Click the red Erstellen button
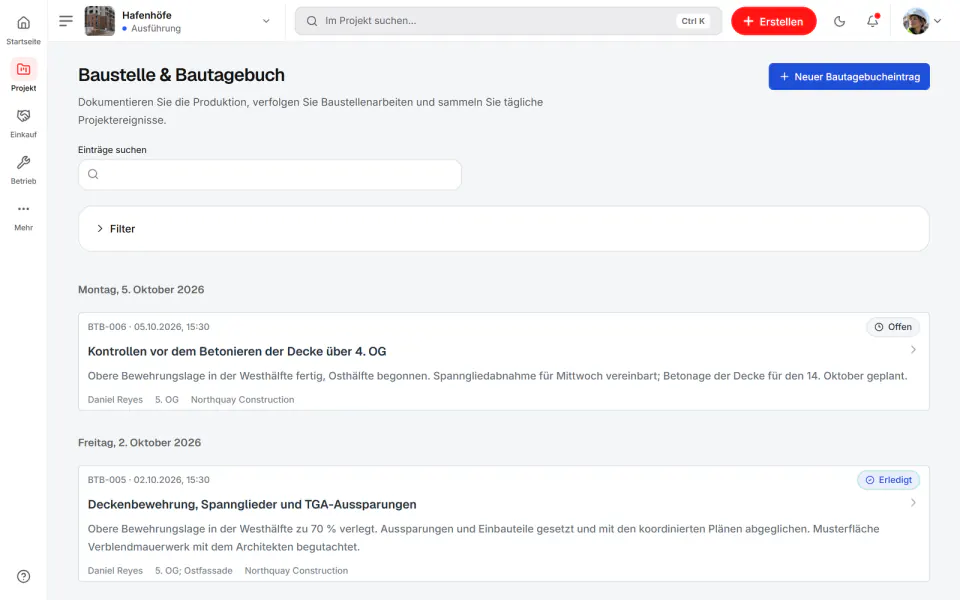This screenshot has height=600, width=960. click(x=773, y=21)
